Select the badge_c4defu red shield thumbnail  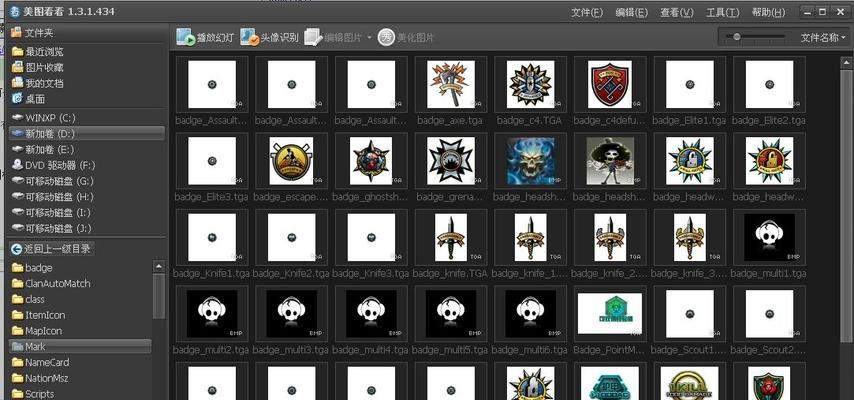[610, 84]
